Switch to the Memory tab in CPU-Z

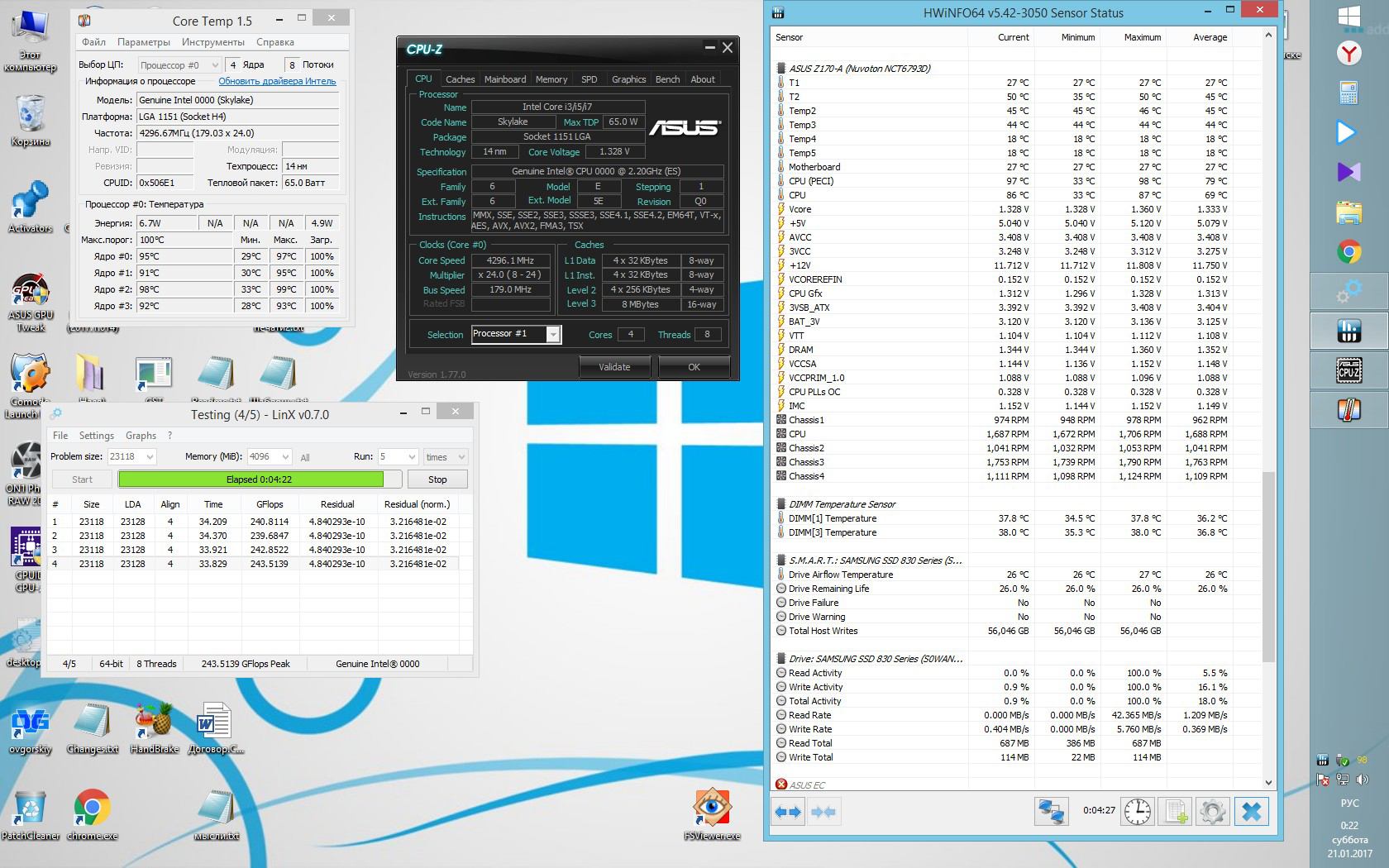coord(551,79)
